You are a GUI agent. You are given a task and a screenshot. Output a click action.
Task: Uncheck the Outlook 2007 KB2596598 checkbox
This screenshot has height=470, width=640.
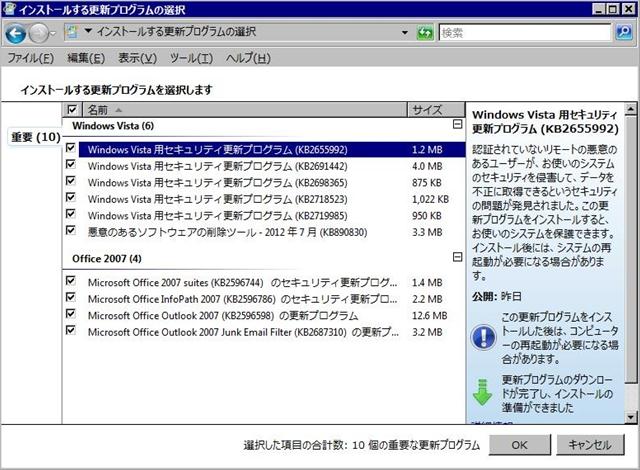click(71, 313)
